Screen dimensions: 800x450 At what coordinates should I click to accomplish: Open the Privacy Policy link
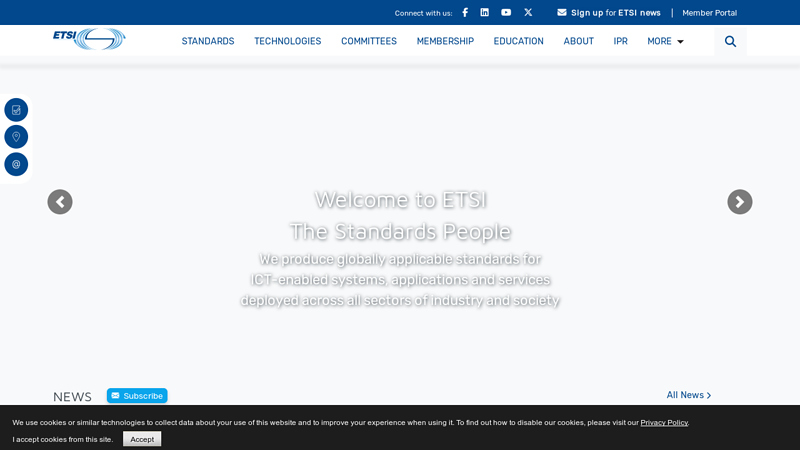click(664, 422)
